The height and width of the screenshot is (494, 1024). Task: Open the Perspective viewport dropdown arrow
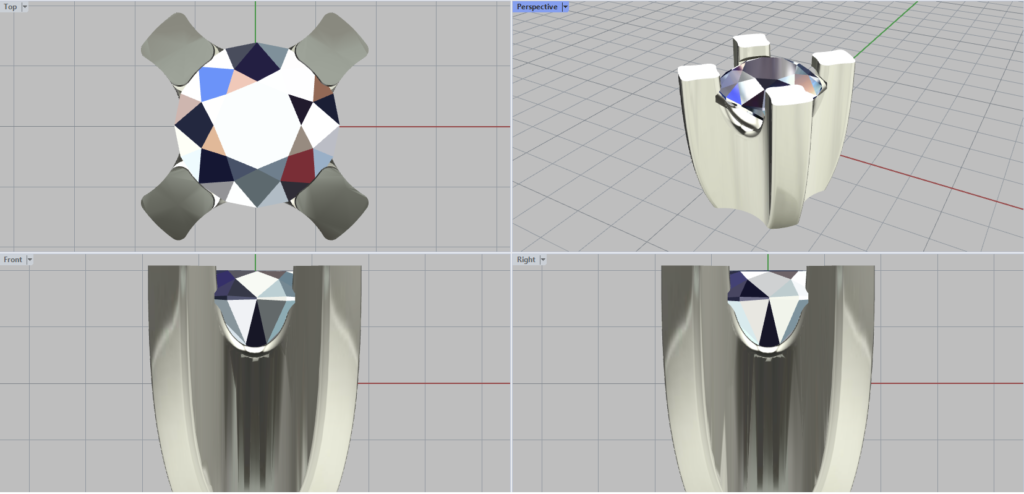tap(565, 6)
